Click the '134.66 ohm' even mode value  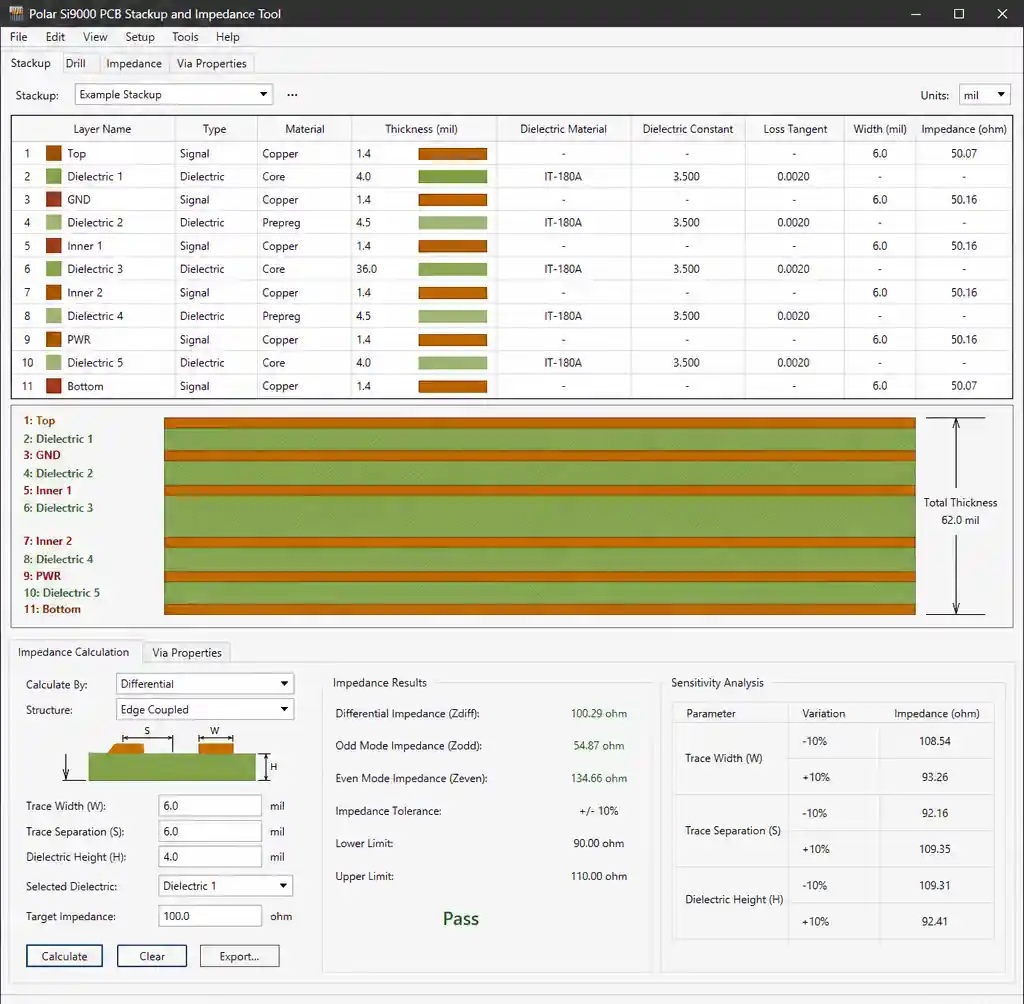pyautogui.click(x=599, y=778)
